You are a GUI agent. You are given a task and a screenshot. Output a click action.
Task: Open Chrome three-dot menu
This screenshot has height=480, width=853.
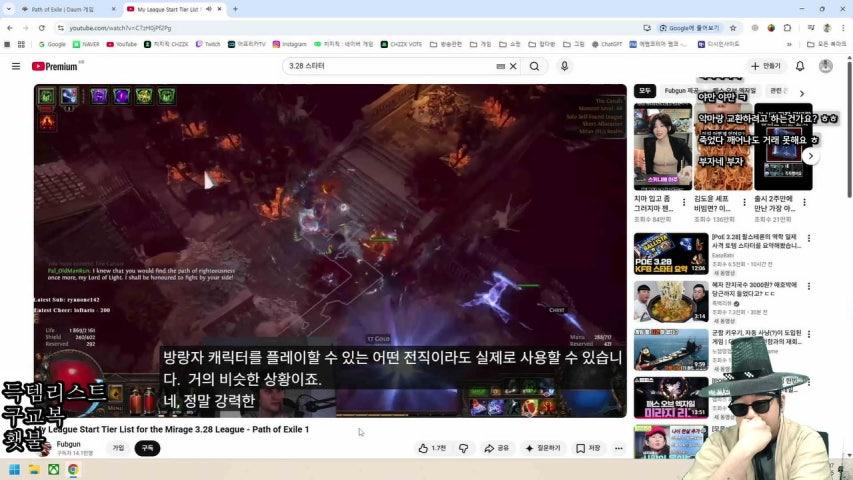pyautogui.click(x=843, y=28)
